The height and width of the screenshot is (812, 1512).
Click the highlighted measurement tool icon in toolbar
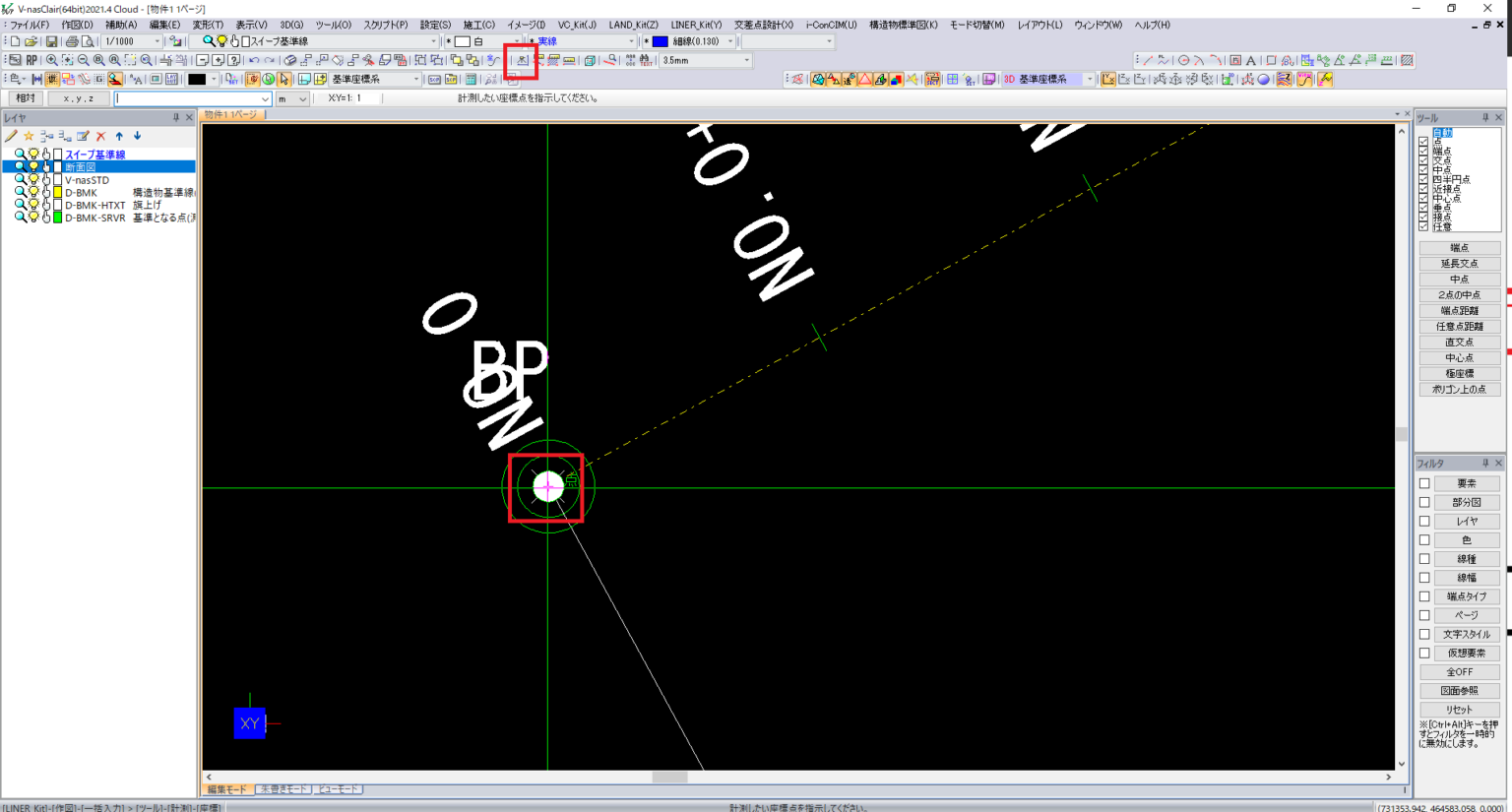(520, 61)
